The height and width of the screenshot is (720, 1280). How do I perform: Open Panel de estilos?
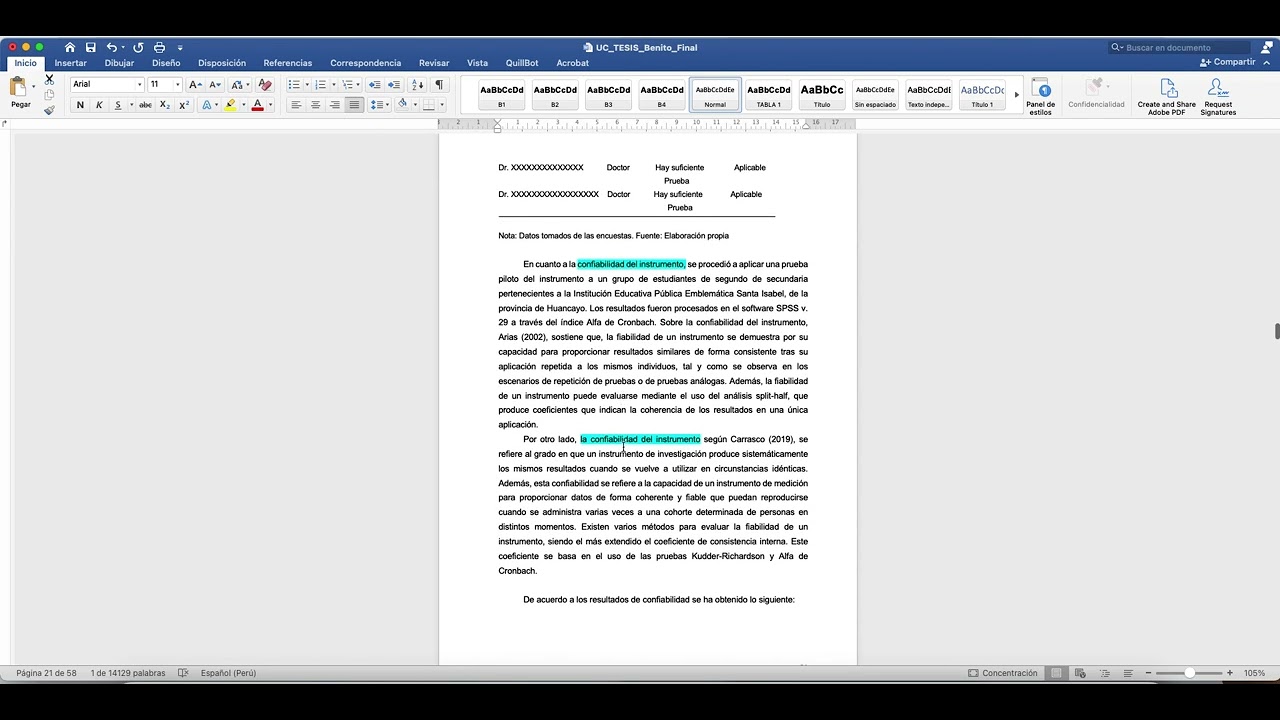click(1040, 97)
